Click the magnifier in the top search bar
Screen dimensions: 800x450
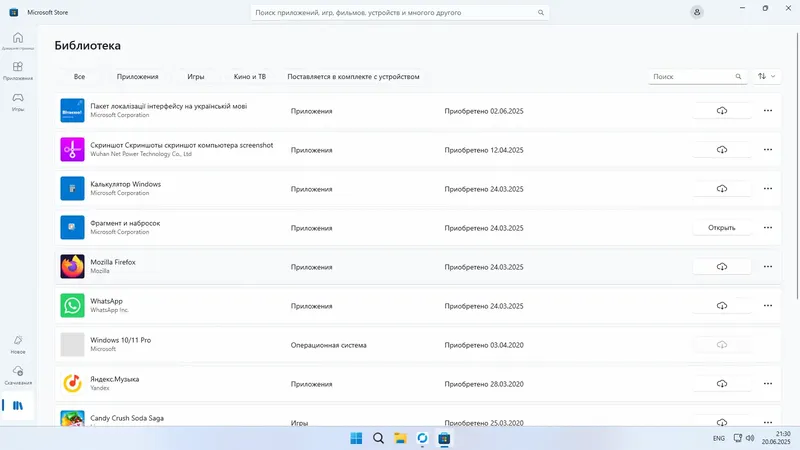(x=541, y=12)
